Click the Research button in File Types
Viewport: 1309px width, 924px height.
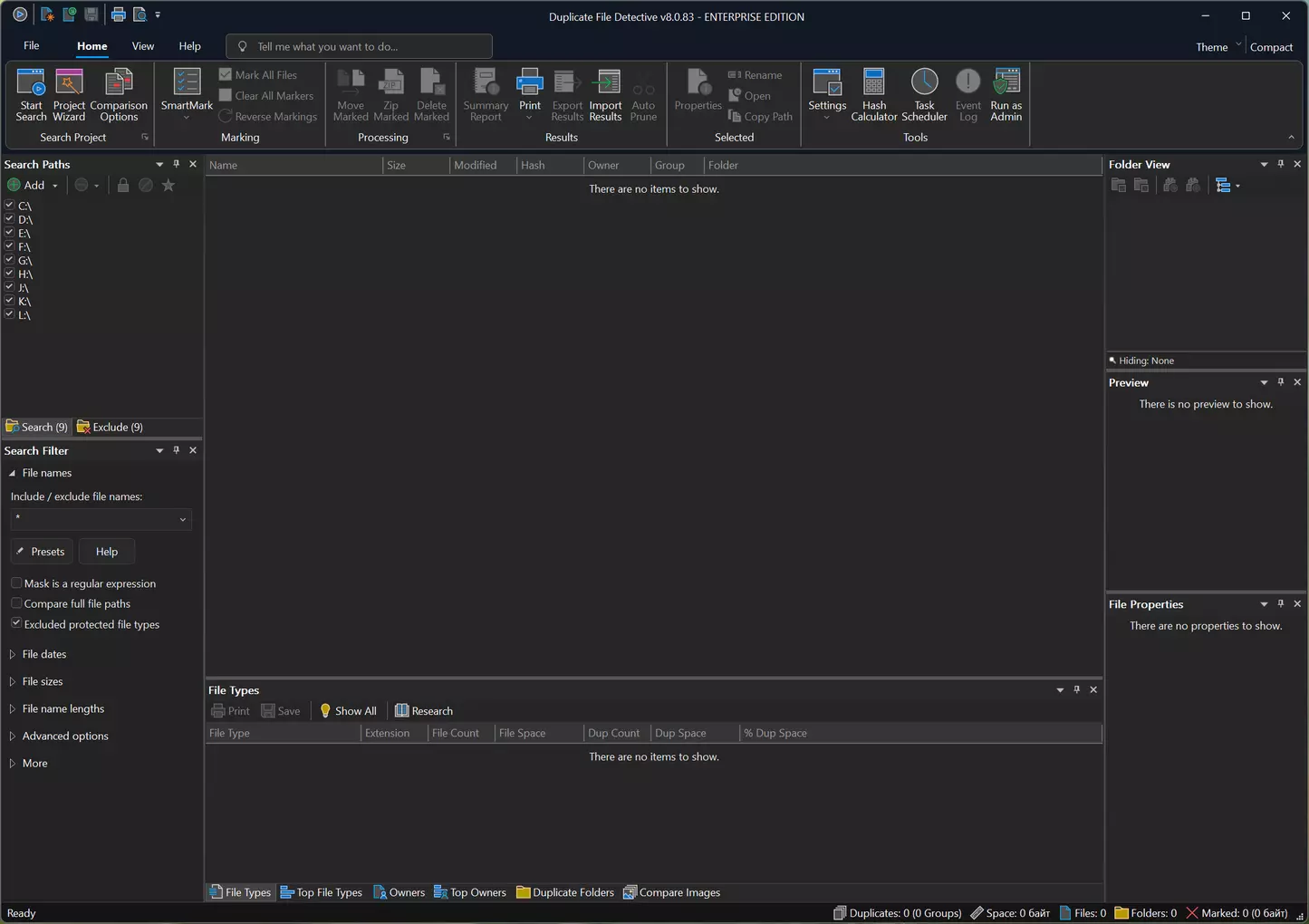tap(423, 711)
